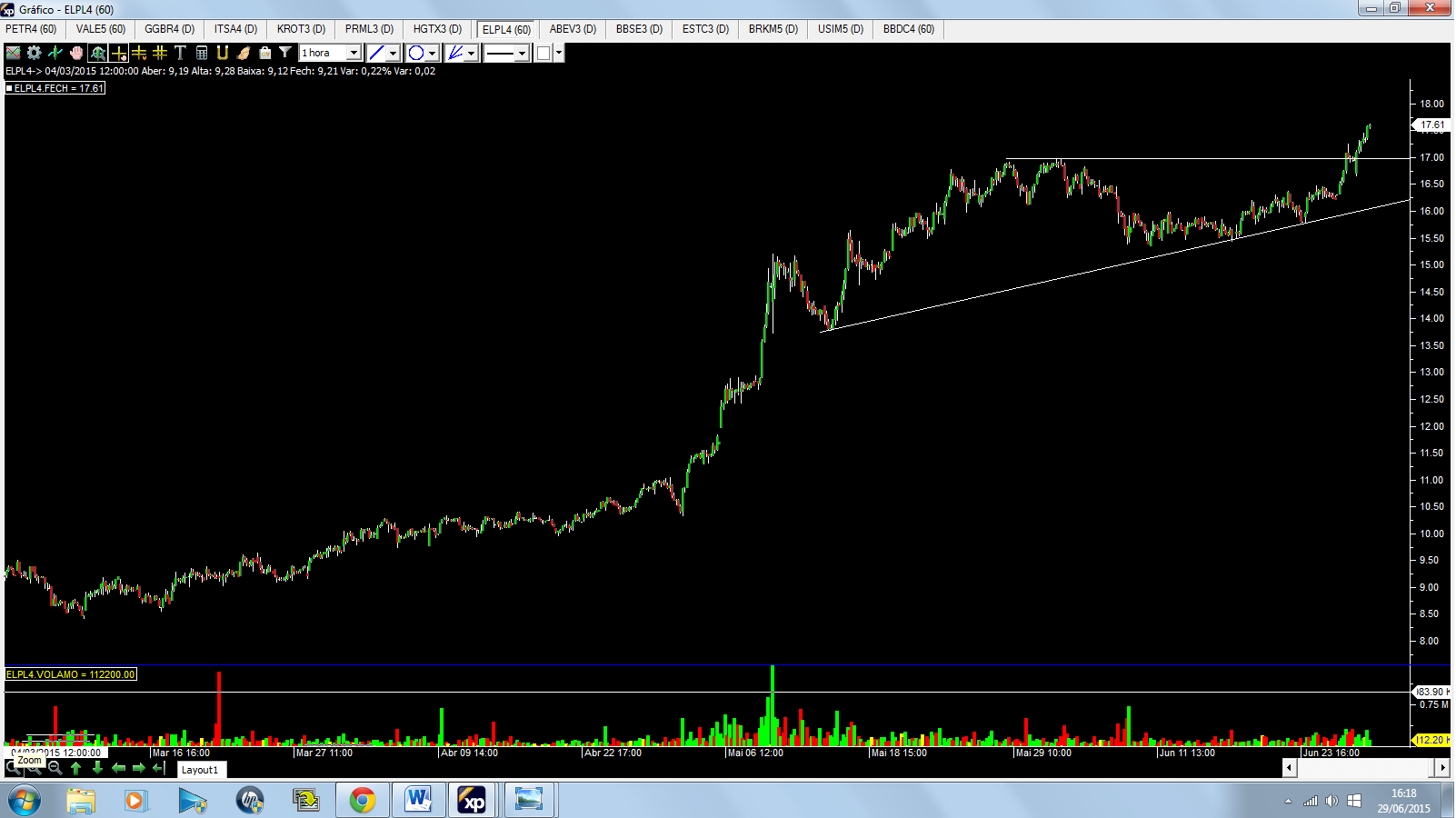Click the shopping bag order icon
The width and height of the screenshot is (1456, 818).
click(264, 53)
